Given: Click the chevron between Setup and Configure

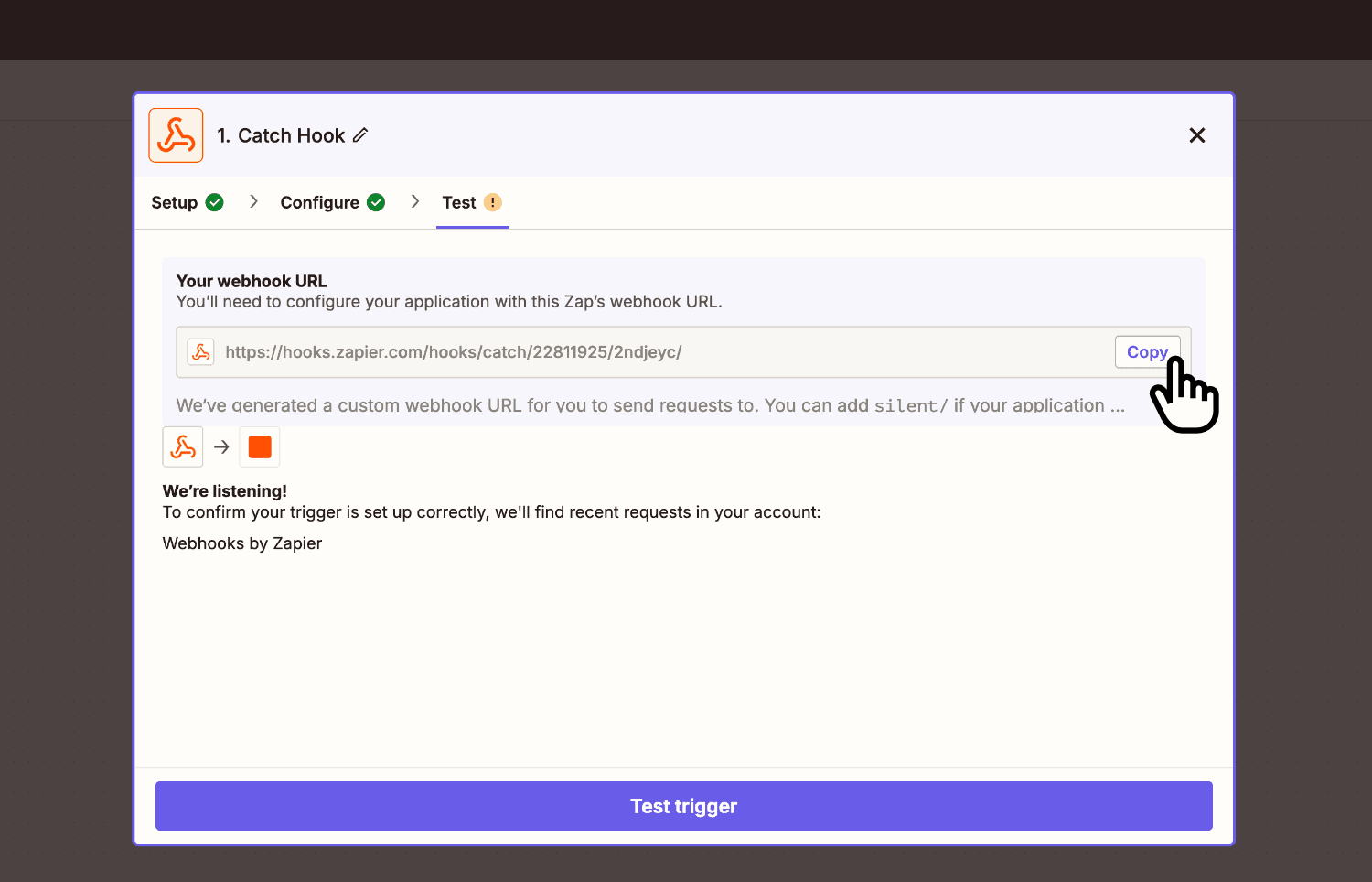Looking at the screenshot, I should click(x=253, y=201).
